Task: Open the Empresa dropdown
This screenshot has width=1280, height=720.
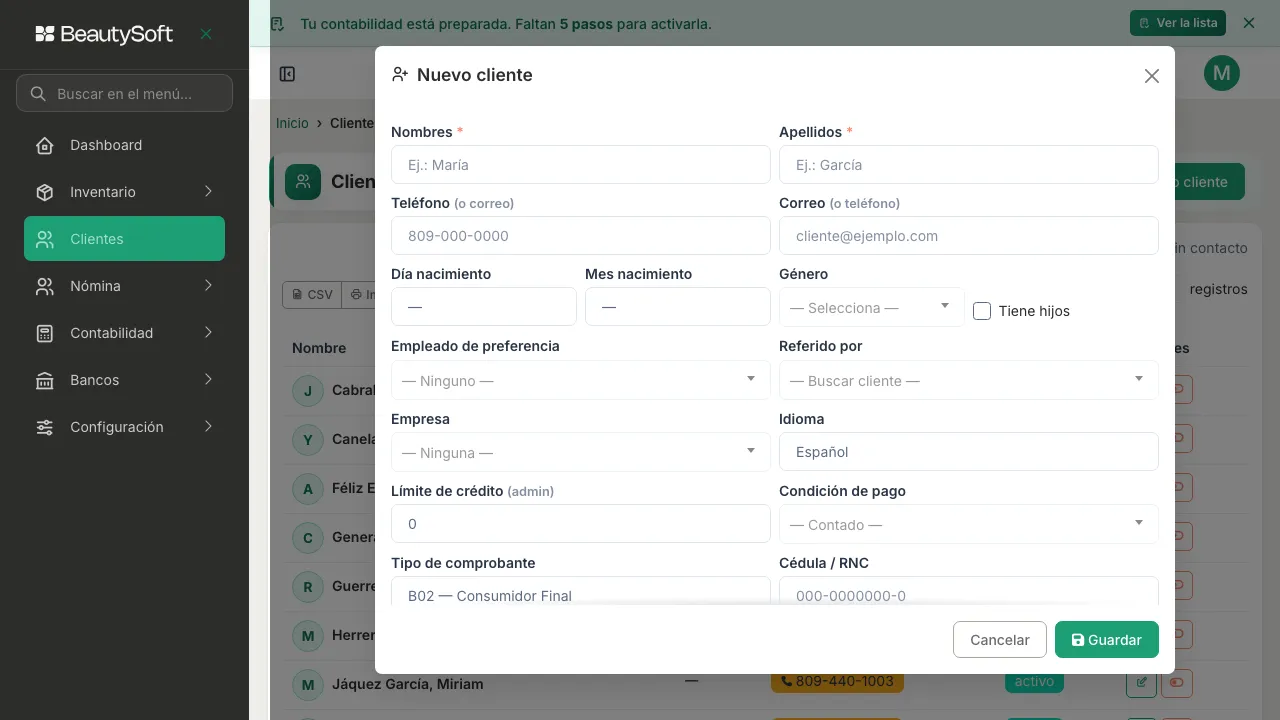Action: tap(580, 452)
